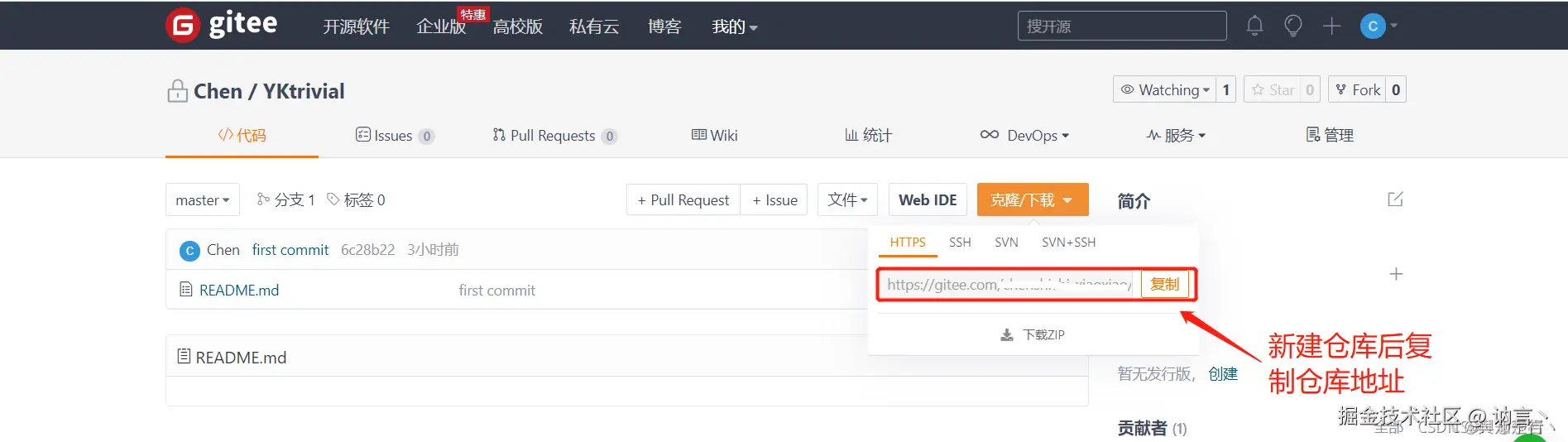The width and height of the screenshot is (1568, 442).
Task: Click the edit introduction icon beside 简介
Action: 1396,199
